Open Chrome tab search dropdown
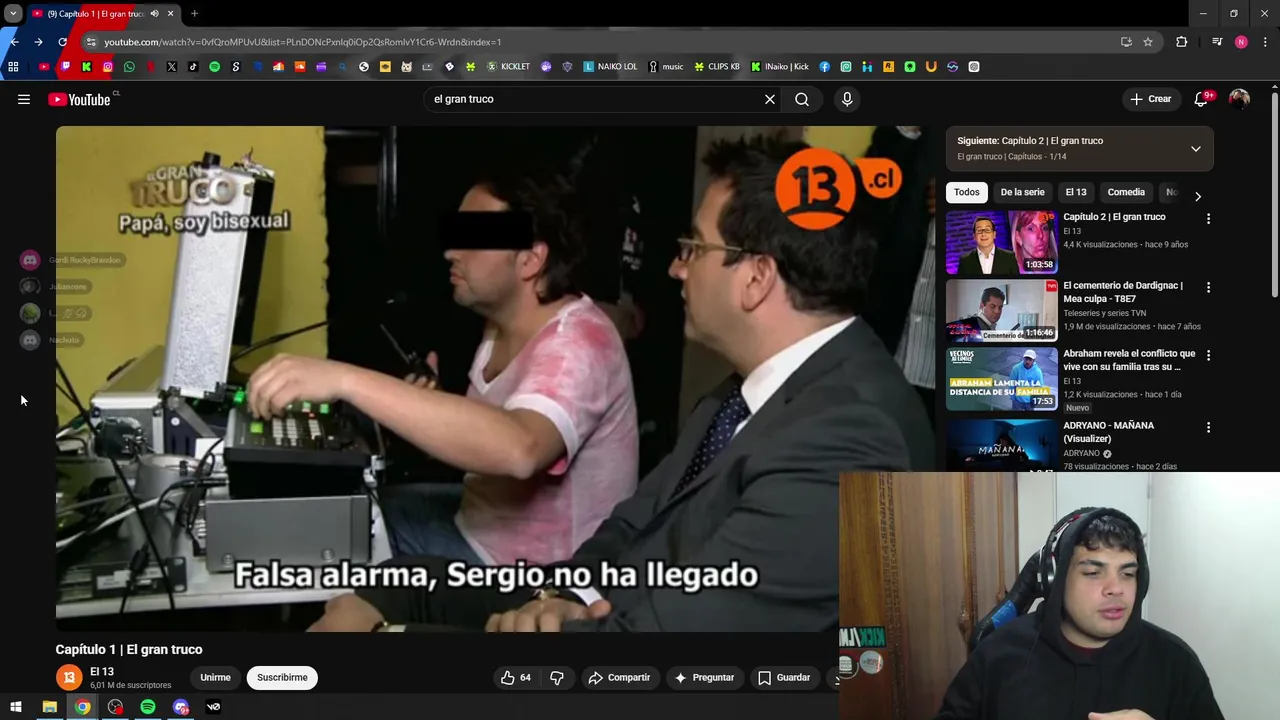1280x720 pixels. click(x=13, y=14)
